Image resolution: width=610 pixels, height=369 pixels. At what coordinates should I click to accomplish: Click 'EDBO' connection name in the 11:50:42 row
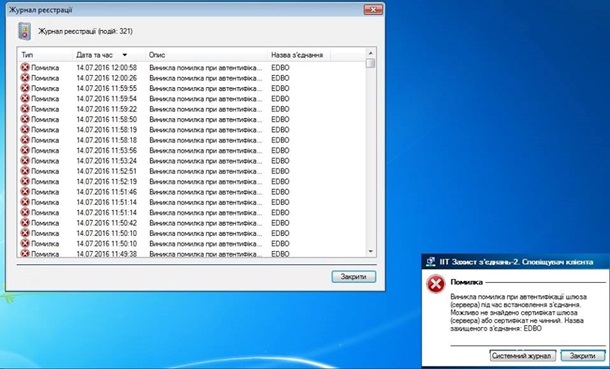280,223
